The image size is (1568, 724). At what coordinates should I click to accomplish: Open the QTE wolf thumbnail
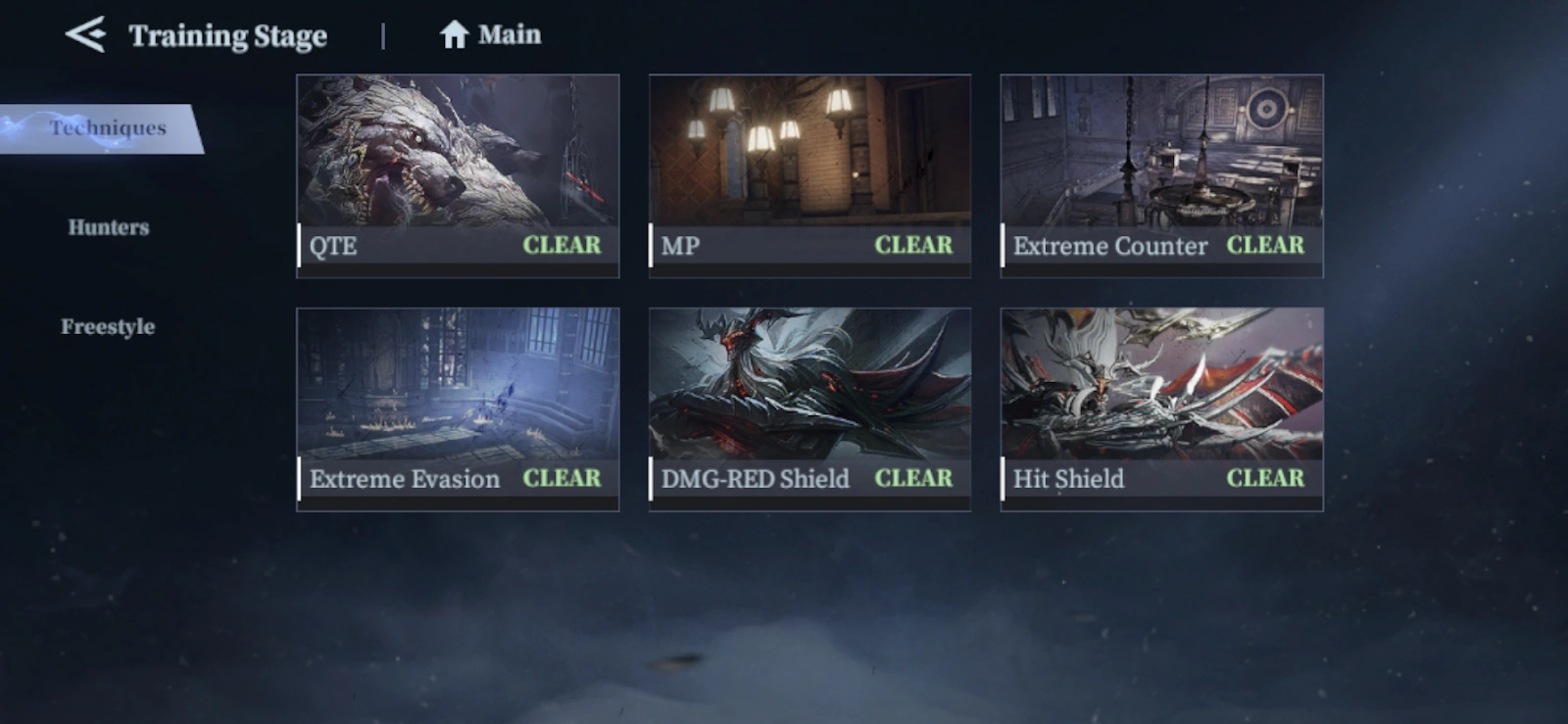click(458, 150)
